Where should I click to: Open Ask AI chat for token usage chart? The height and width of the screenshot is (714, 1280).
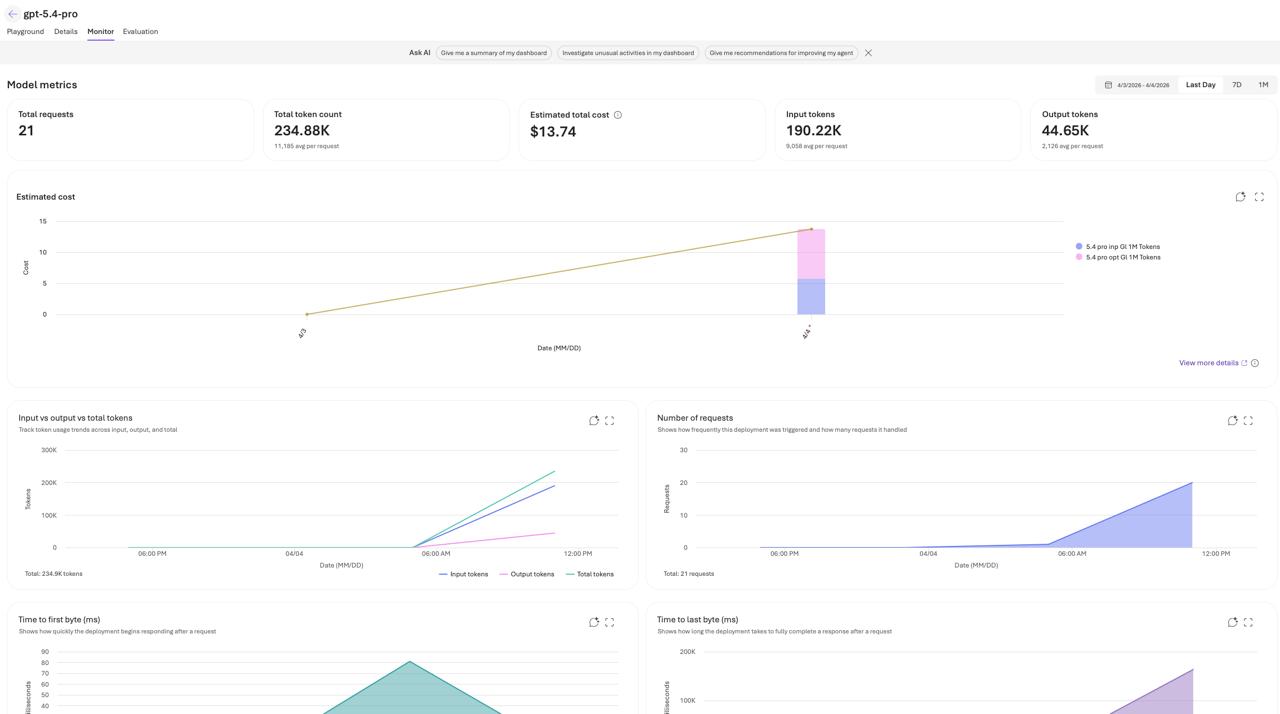(594, 421)
